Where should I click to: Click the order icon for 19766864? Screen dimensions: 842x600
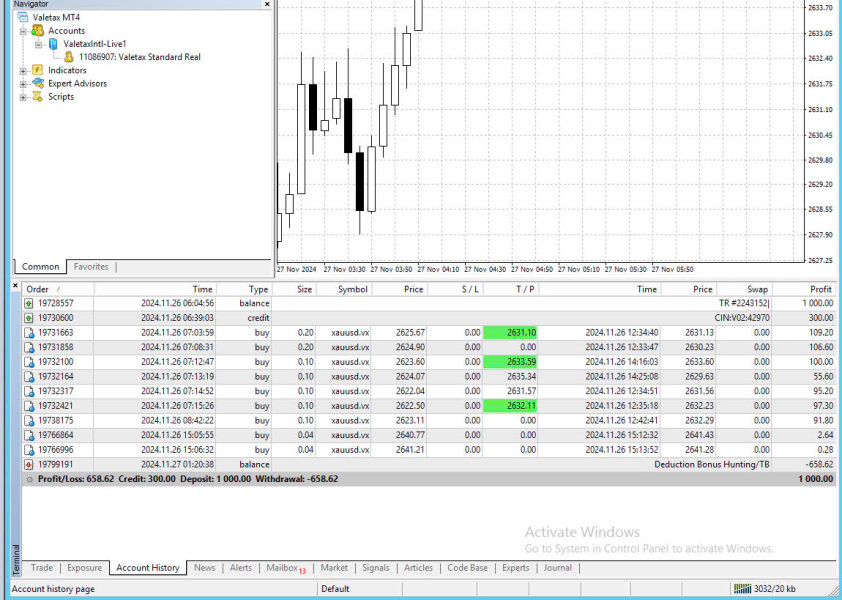pos(29,435)
